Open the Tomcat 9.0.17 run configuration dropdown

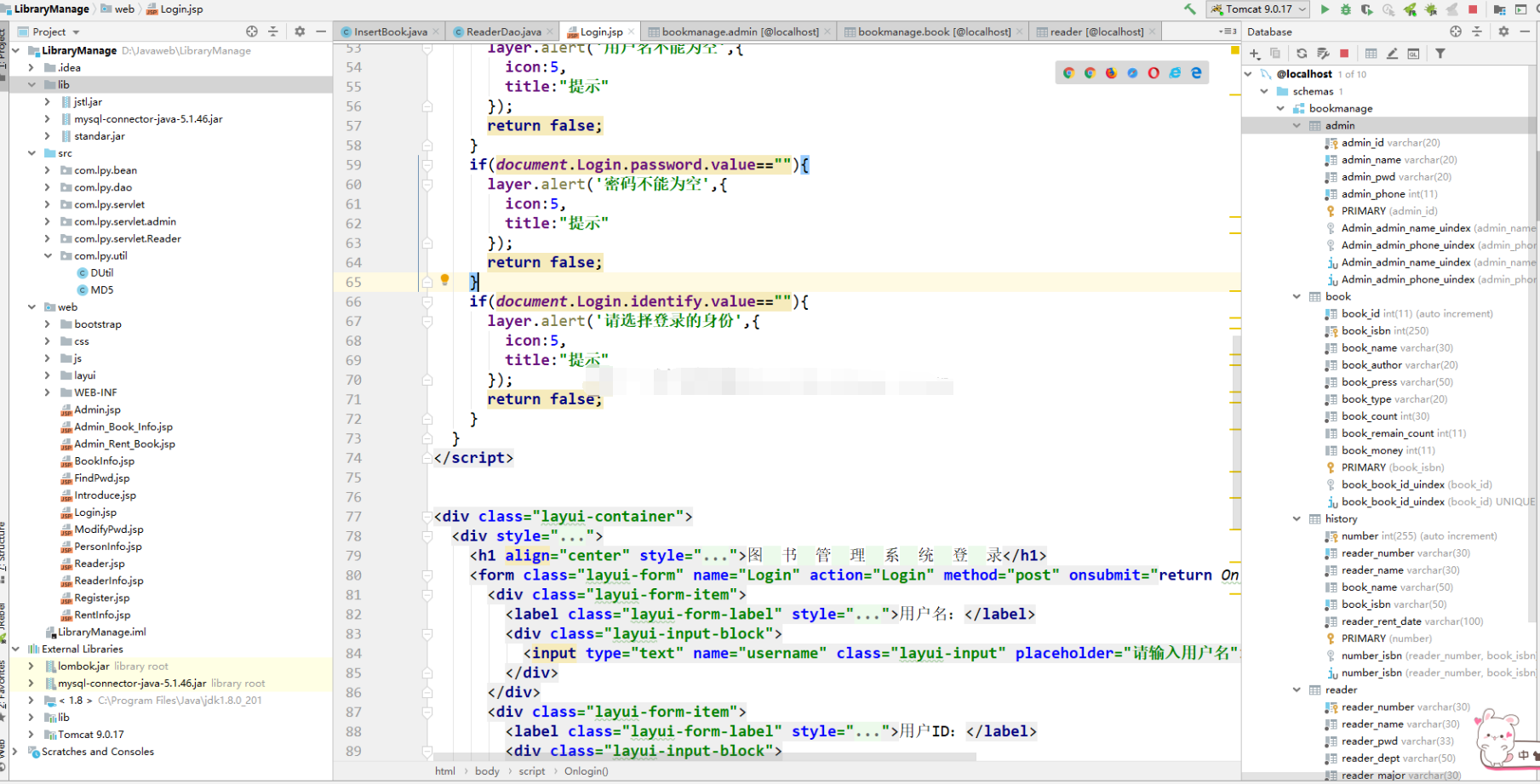(x=1258, y=9)
